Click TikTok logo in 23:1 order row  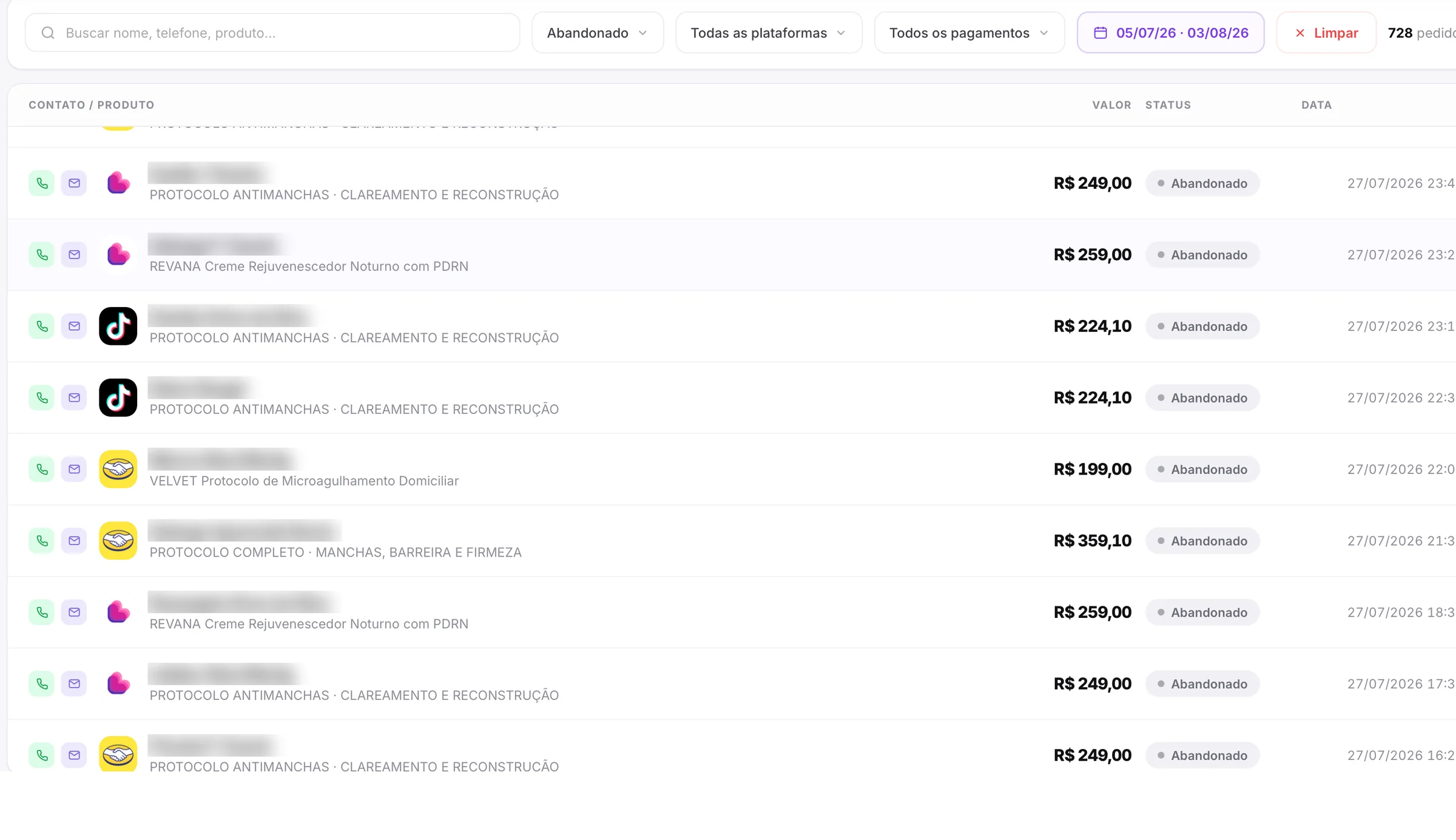click(118, 327)
